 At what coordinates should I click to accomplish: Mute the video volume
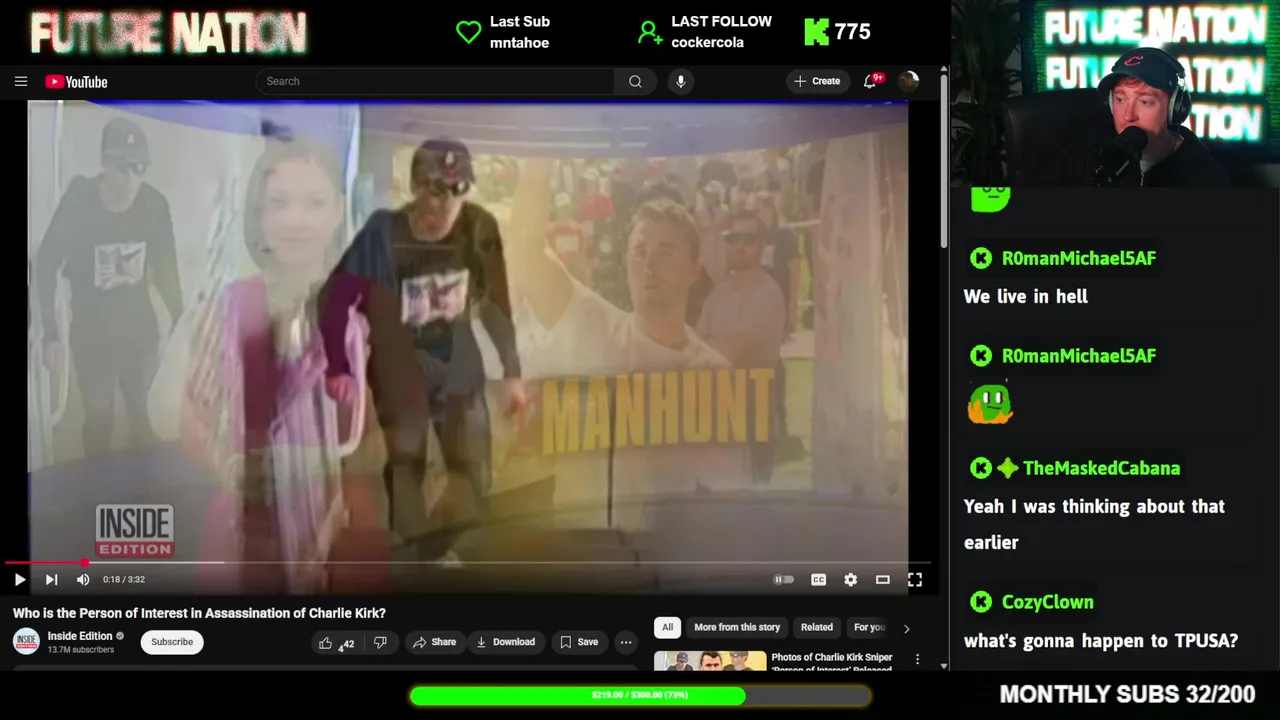point(83,579)
